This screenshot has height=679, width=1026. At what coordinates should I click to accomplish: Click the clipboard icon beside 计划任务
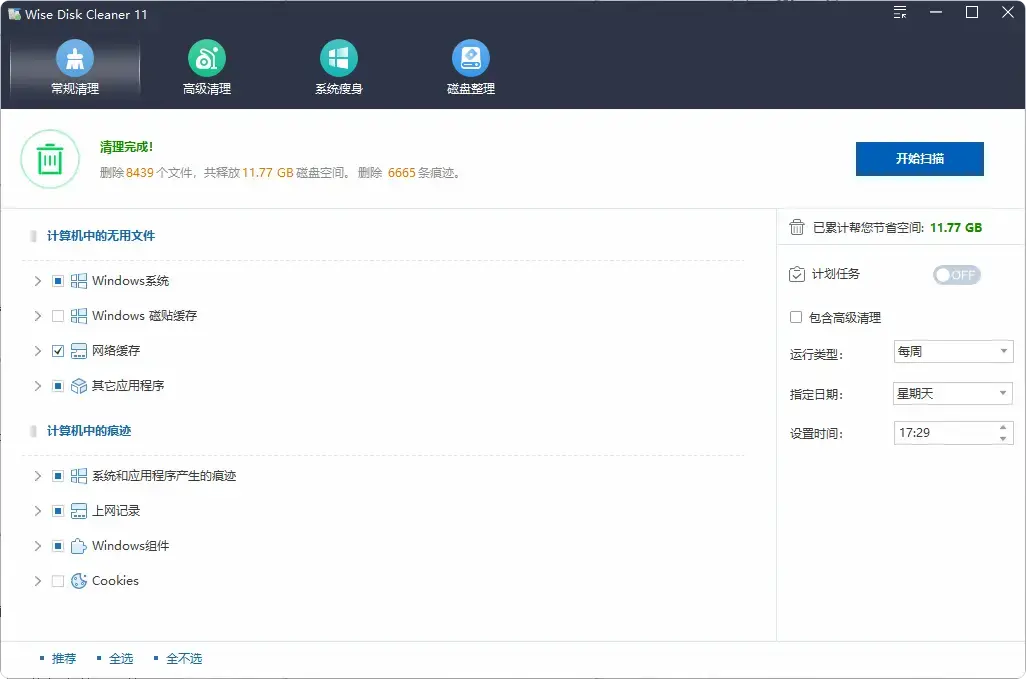tap(797, 274)
